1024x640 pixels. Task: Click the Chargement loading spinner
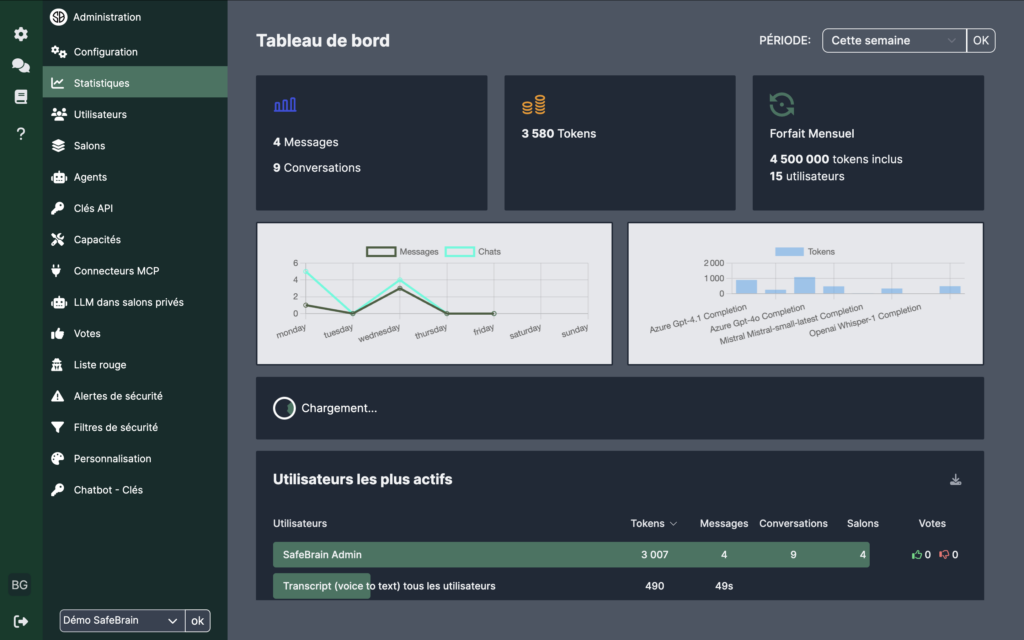(x=284, y=408)
